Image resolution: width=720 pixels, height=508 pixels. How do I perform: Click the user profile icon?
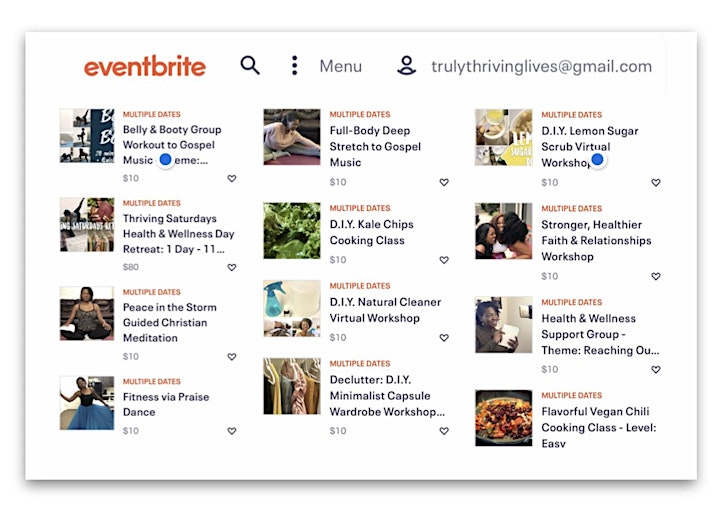tap(406, 66)
